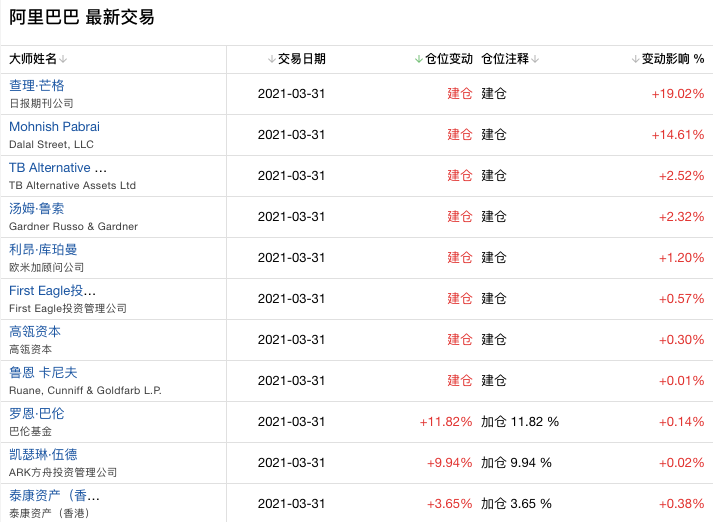Viewport: 713px width, 522px height.
Task: Select +14.61% impact value for Mohnish Pabrai
Action: [x=678, y=135]
